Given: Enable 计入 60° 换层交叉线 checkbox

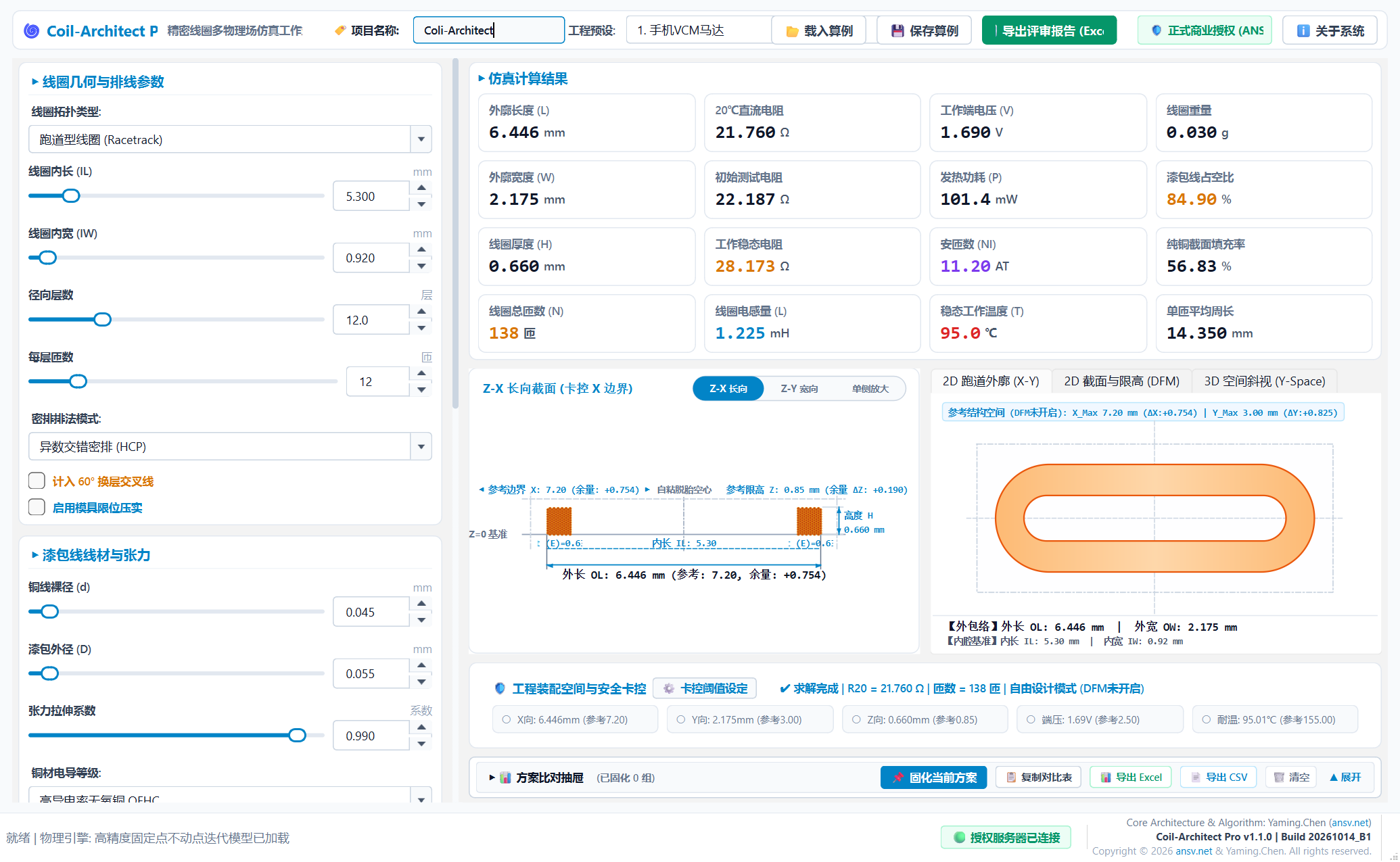Looking at the screenshot, I should (37, 481).
